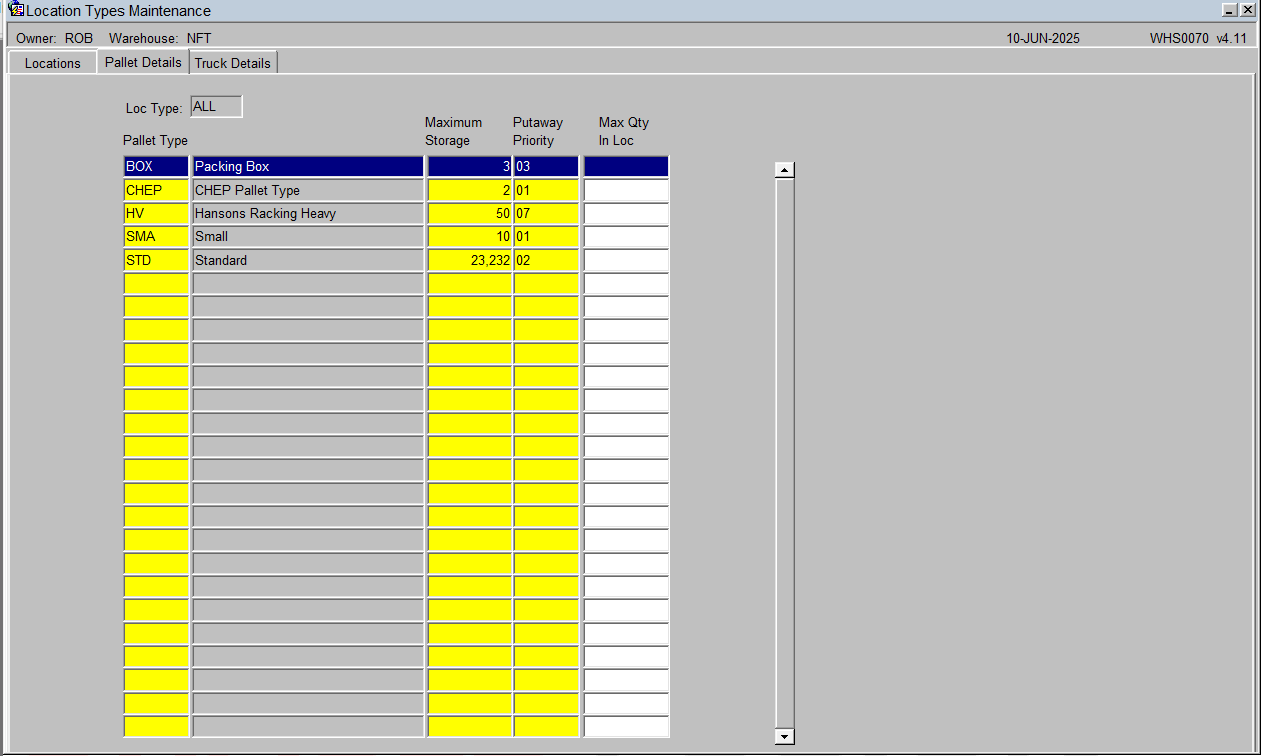Click the Max Qty field for Small
The height and width of the screenshot is (756, 1261).
(626, 236)
